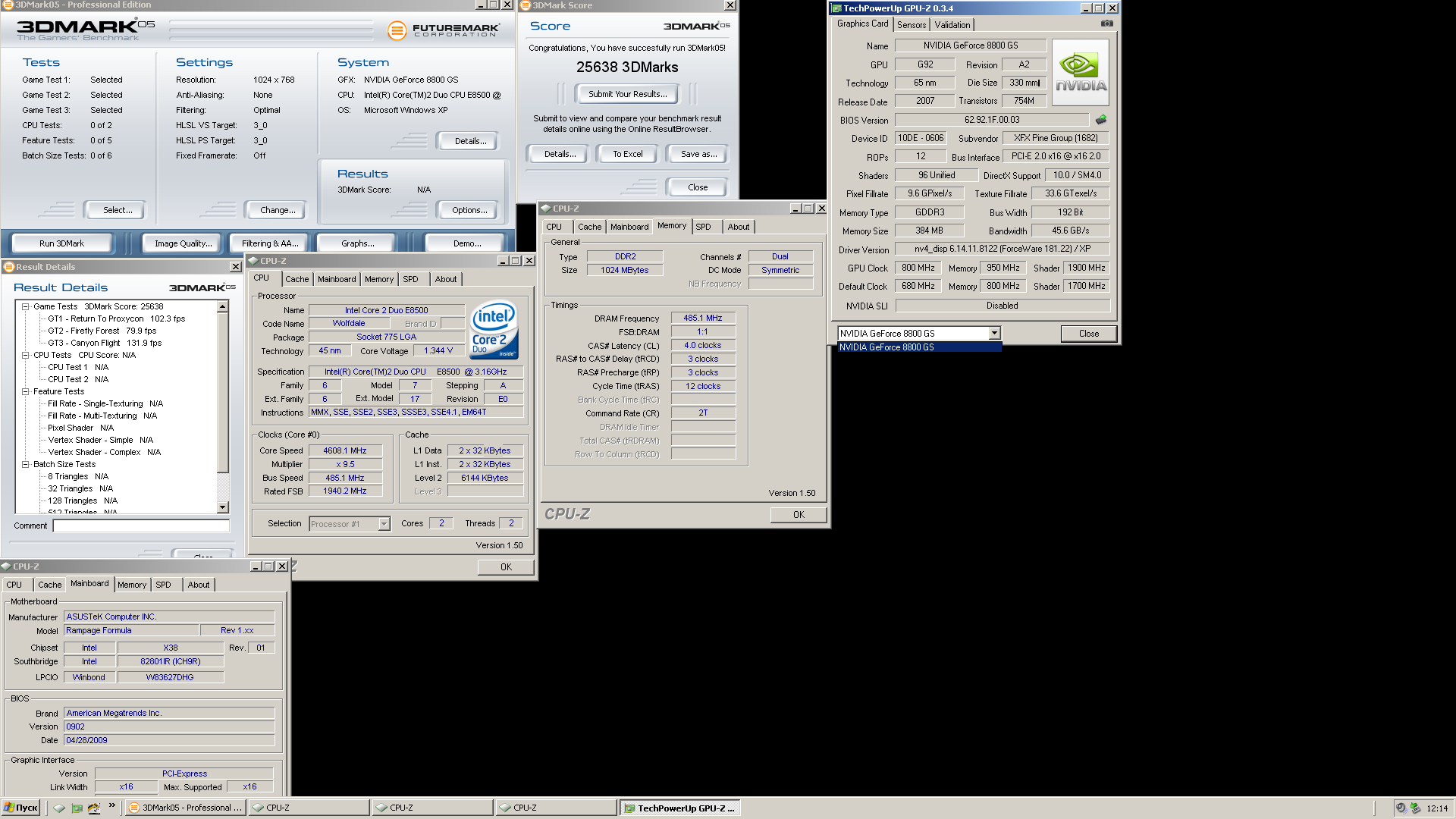Open About tab in CPU-Z Mainboard window
1456x819 pixels.
pyautogui.click(x=199, y=585)
